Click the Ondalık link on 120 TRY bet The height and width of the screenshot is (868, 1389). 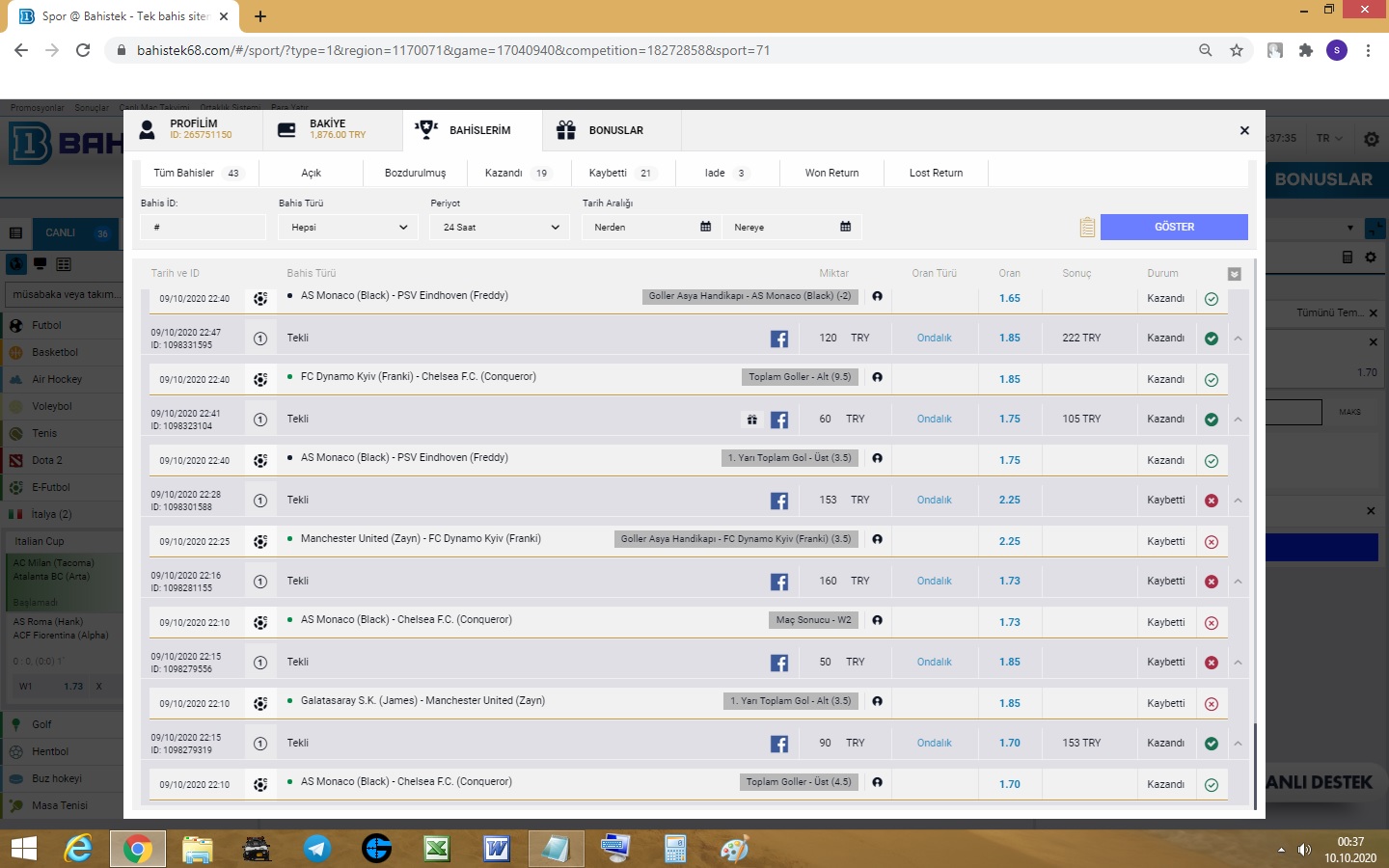[x=934, y=338]
